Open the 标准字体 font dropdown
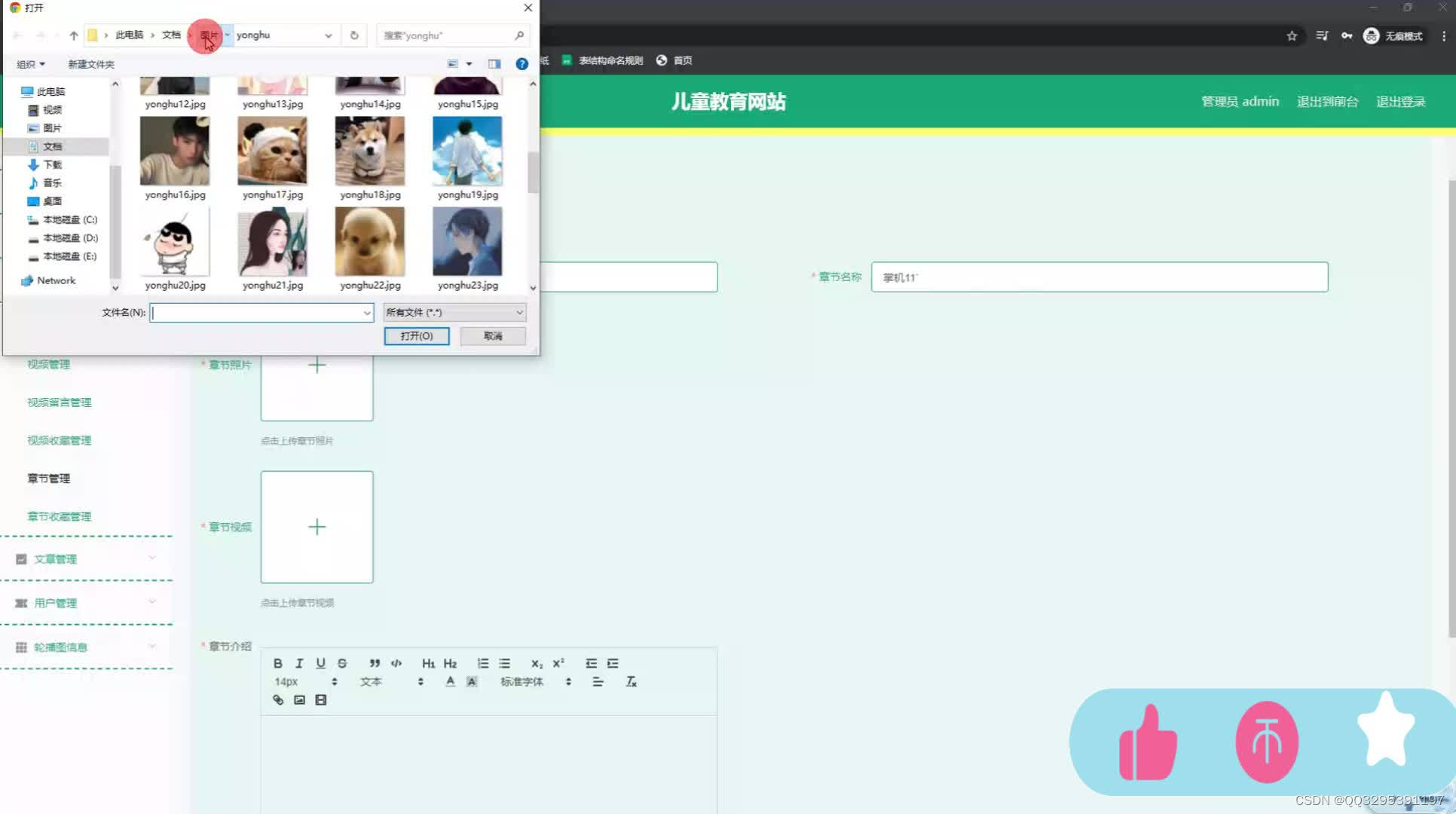Screen dimensions: 1456x814 tap(536, 681)
